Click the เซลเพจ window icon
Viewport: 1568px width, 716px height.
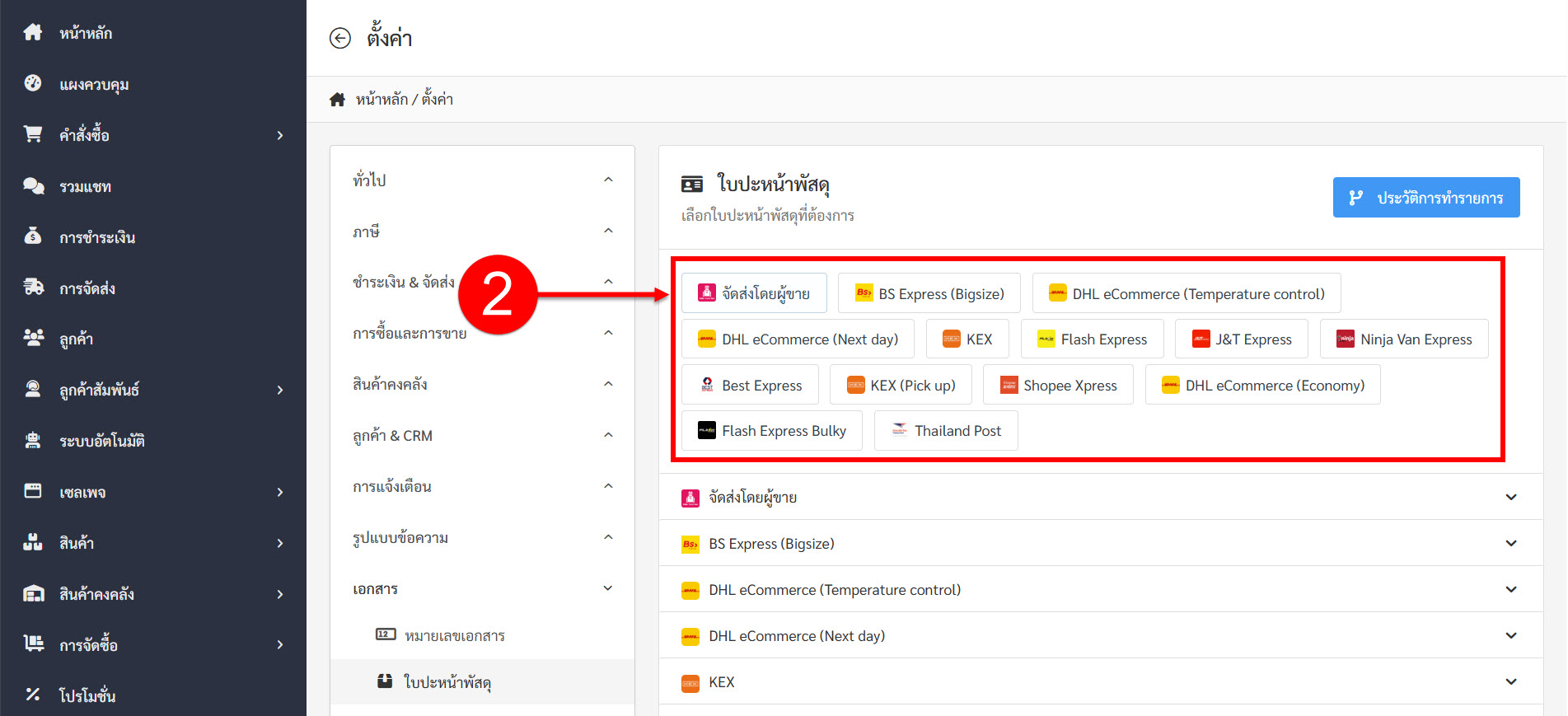point(33,491)
